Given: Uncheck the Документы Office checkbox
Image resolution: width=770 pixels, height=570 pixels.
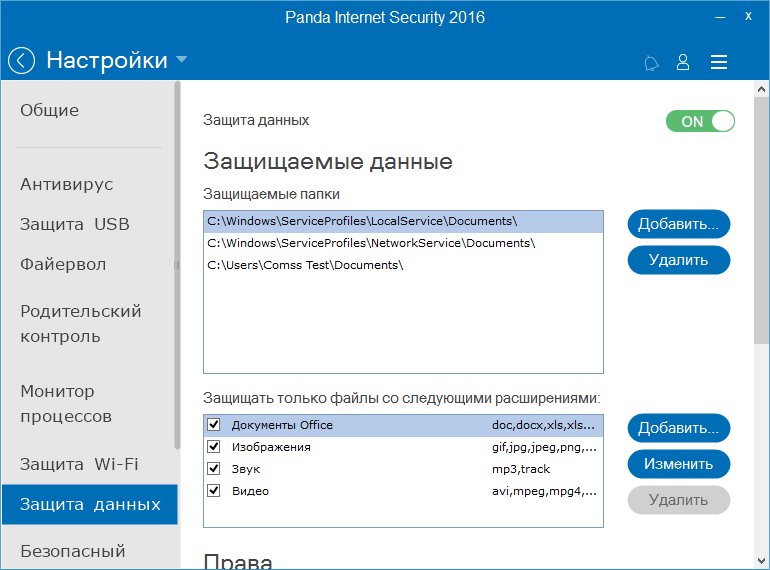Looking at the screenshot, I should (214, 424).
